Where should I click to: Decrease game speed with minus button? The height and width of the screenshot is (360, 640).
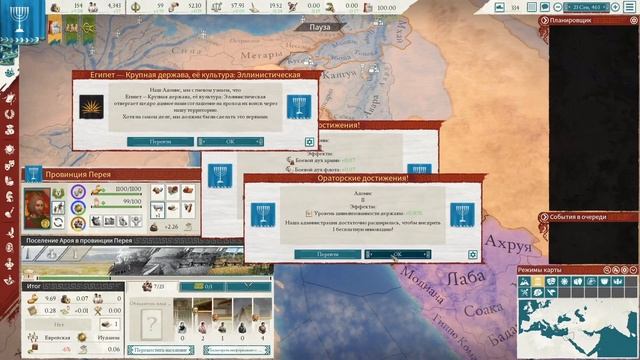coord(558,7)
